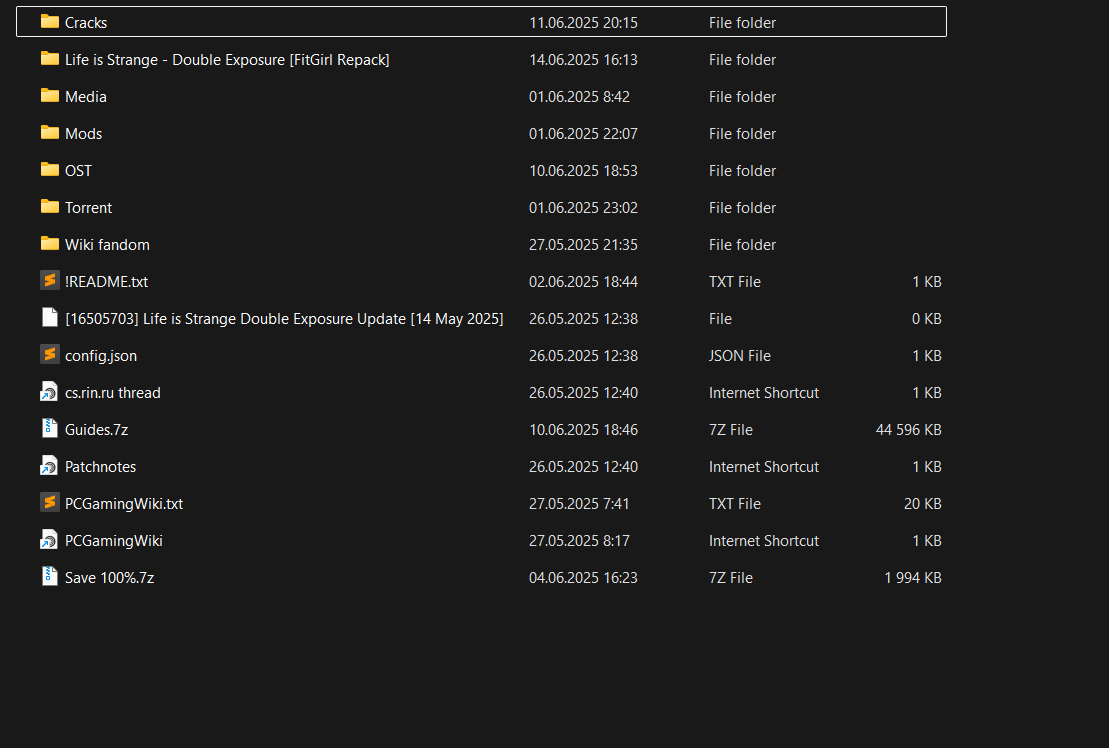Select the date '10.06.2025 18:53'

click(583, 171)
